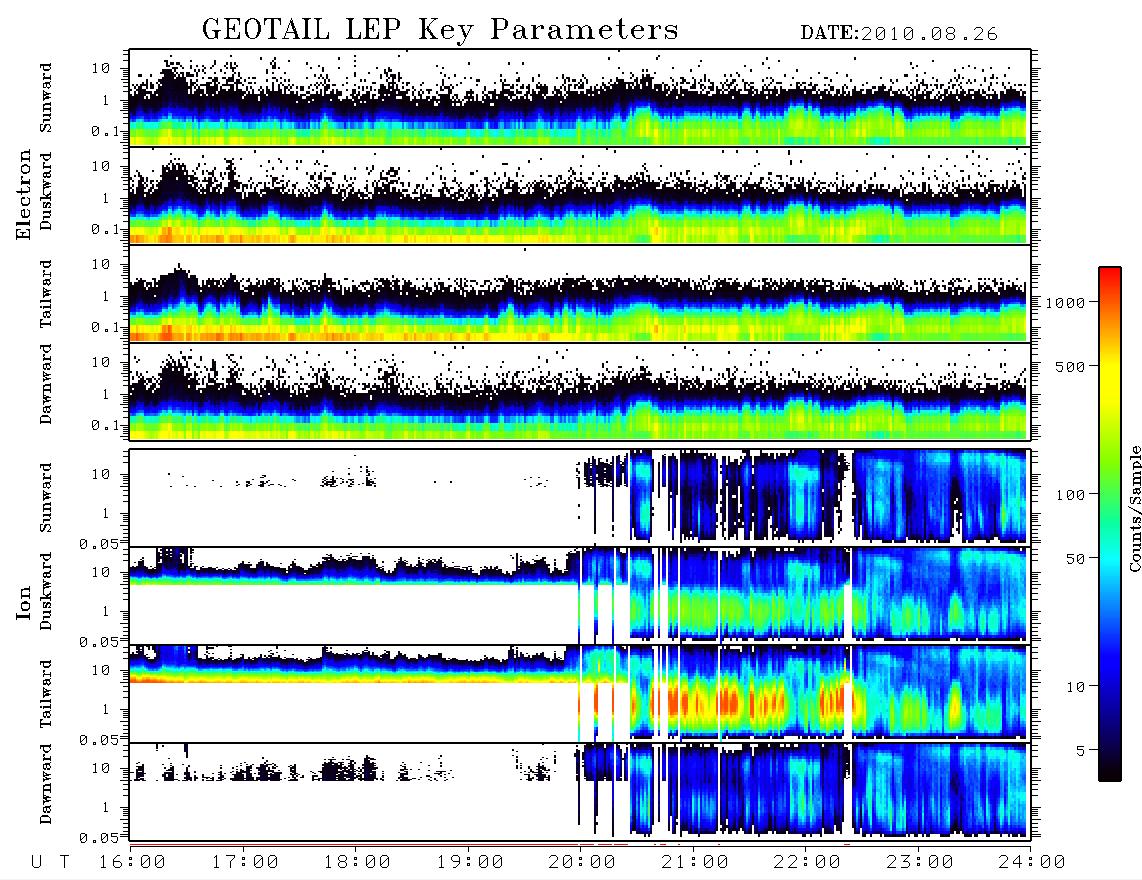
Task: Click the colorbar tick value 100
Action: [1070, 495]
